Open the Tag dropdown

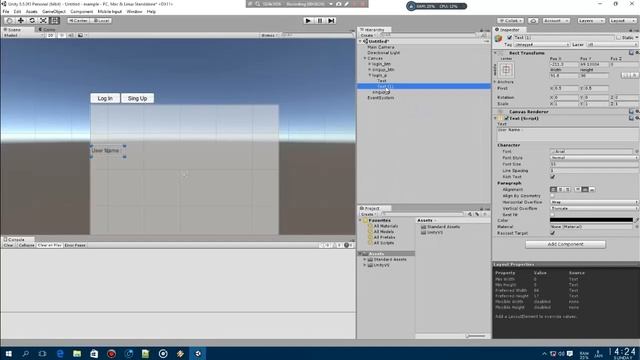point(542,44)
